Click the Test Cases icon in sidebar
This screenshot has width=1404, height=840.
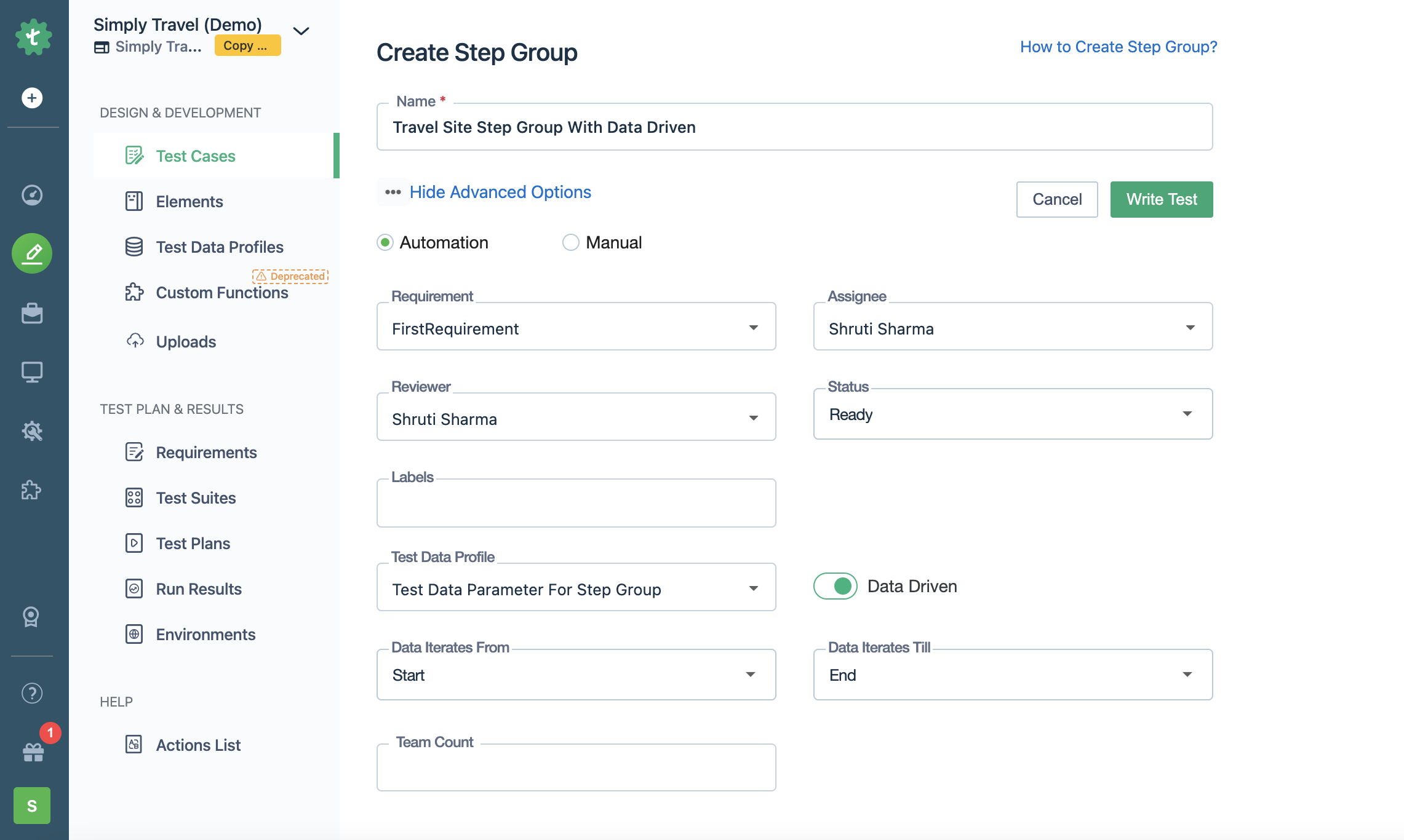133,155
